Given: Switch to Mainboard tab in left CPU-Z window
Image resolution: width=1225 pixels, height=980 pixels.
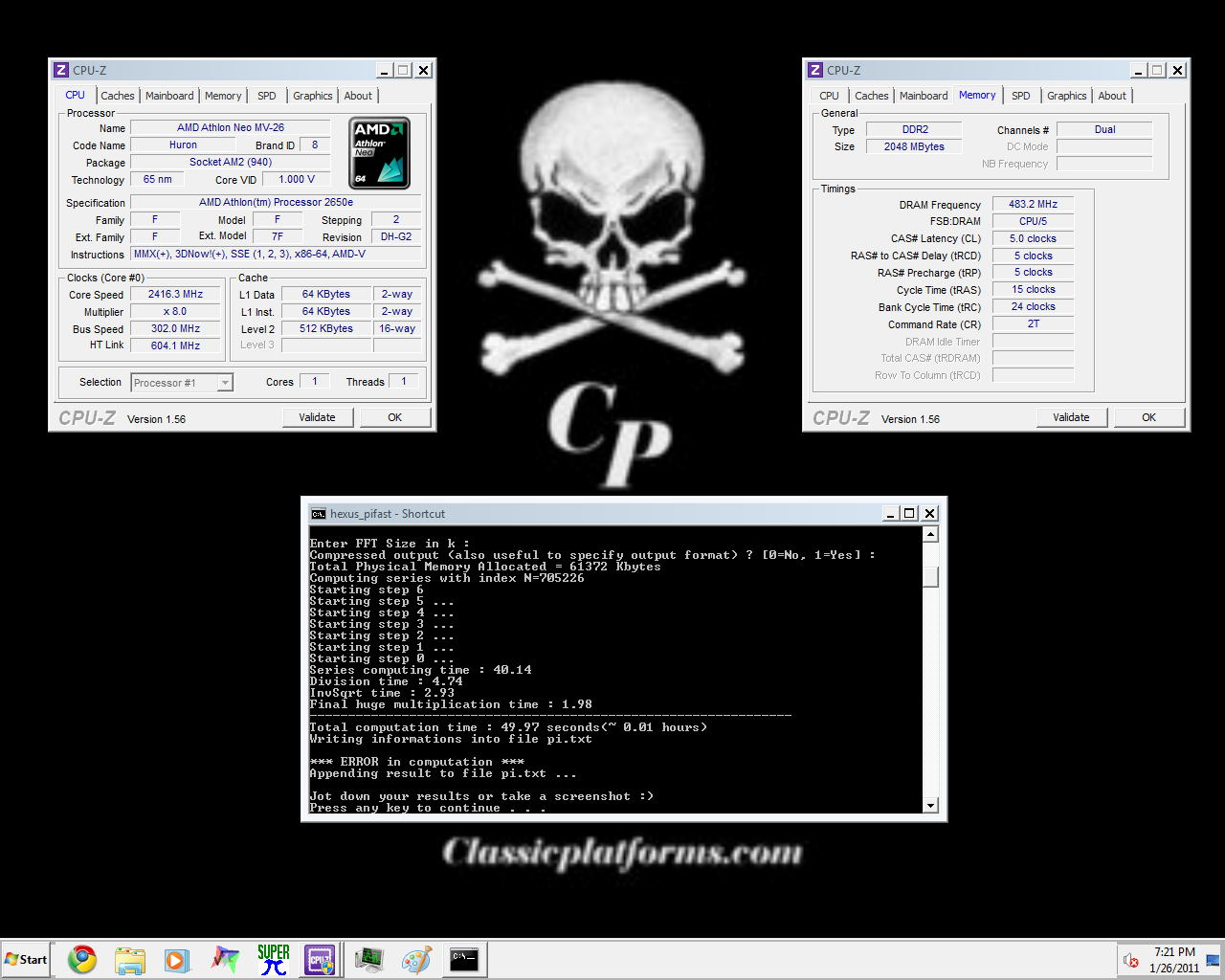Looking at the screenshot, I should click(x=169, y=96).
